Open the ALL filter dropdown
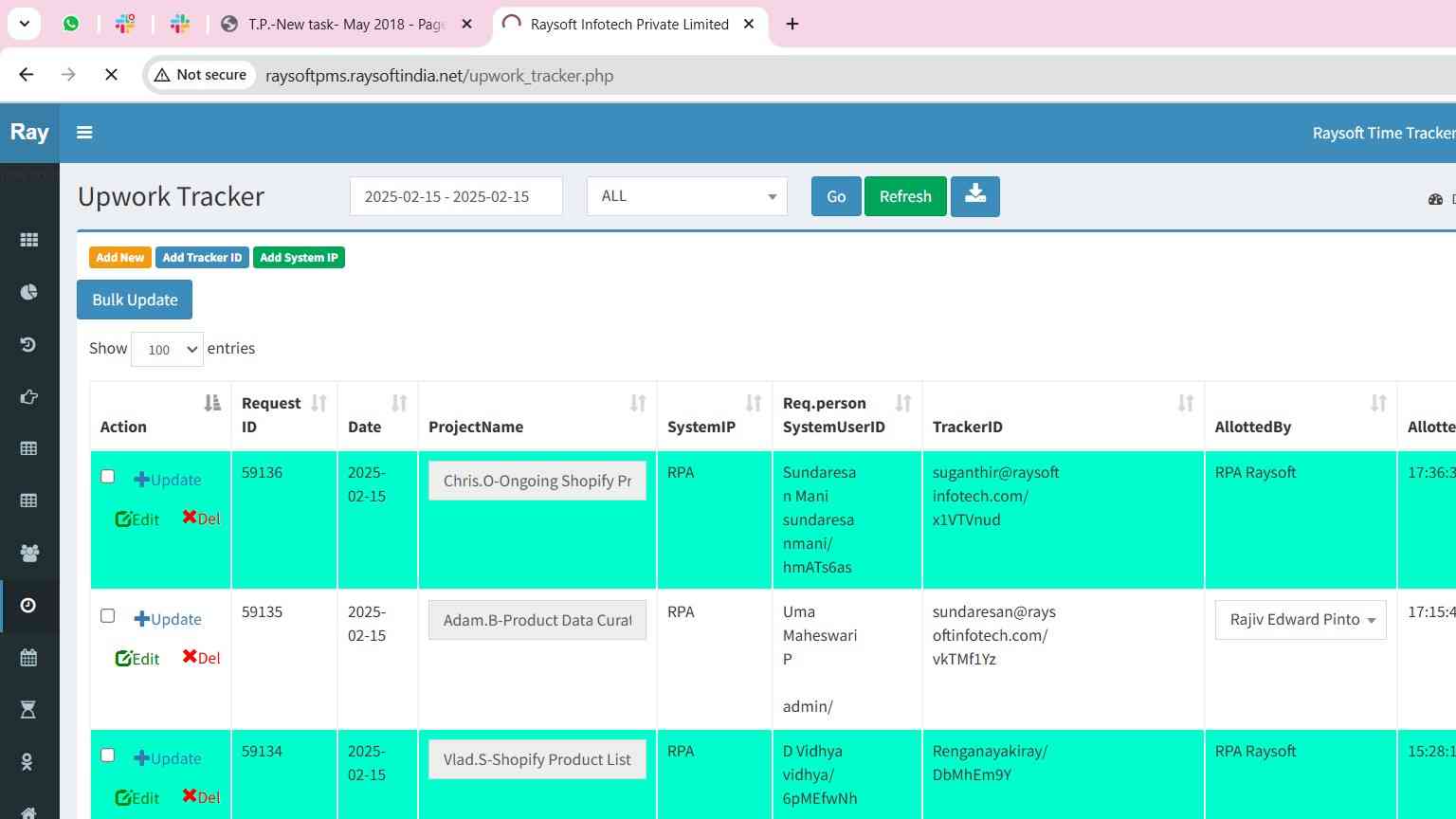The height and width of the screenshot is (819, 1456). [687, 196]
